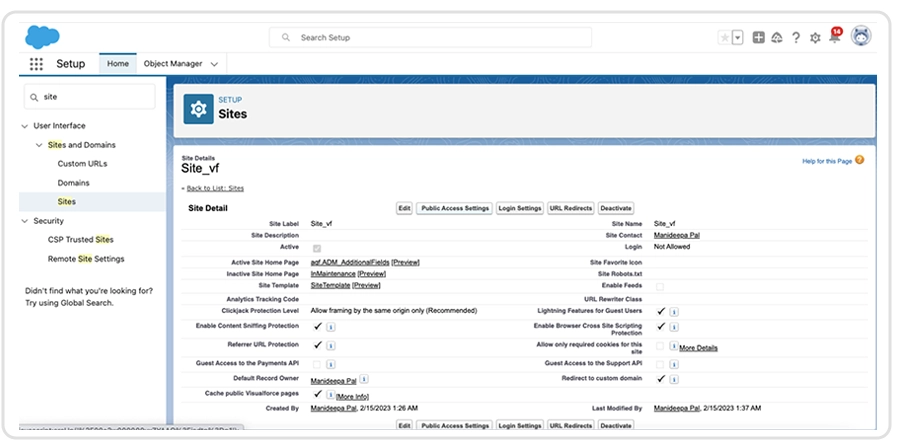Open the Setup gear icon in header
The image size is (900, 444).
815,38
